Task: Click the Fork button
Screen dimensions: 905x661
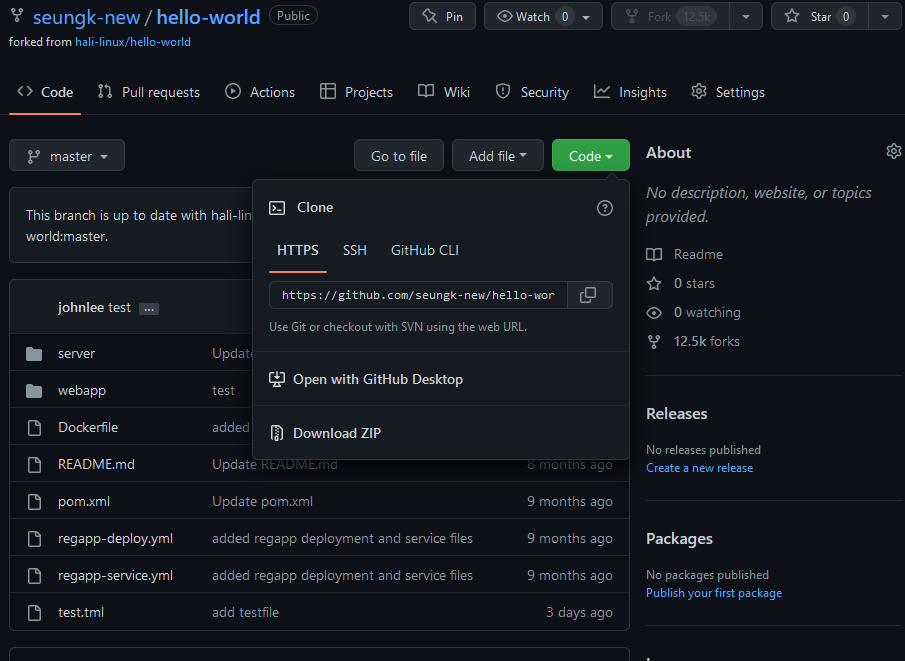Action: tap(670, 16)
